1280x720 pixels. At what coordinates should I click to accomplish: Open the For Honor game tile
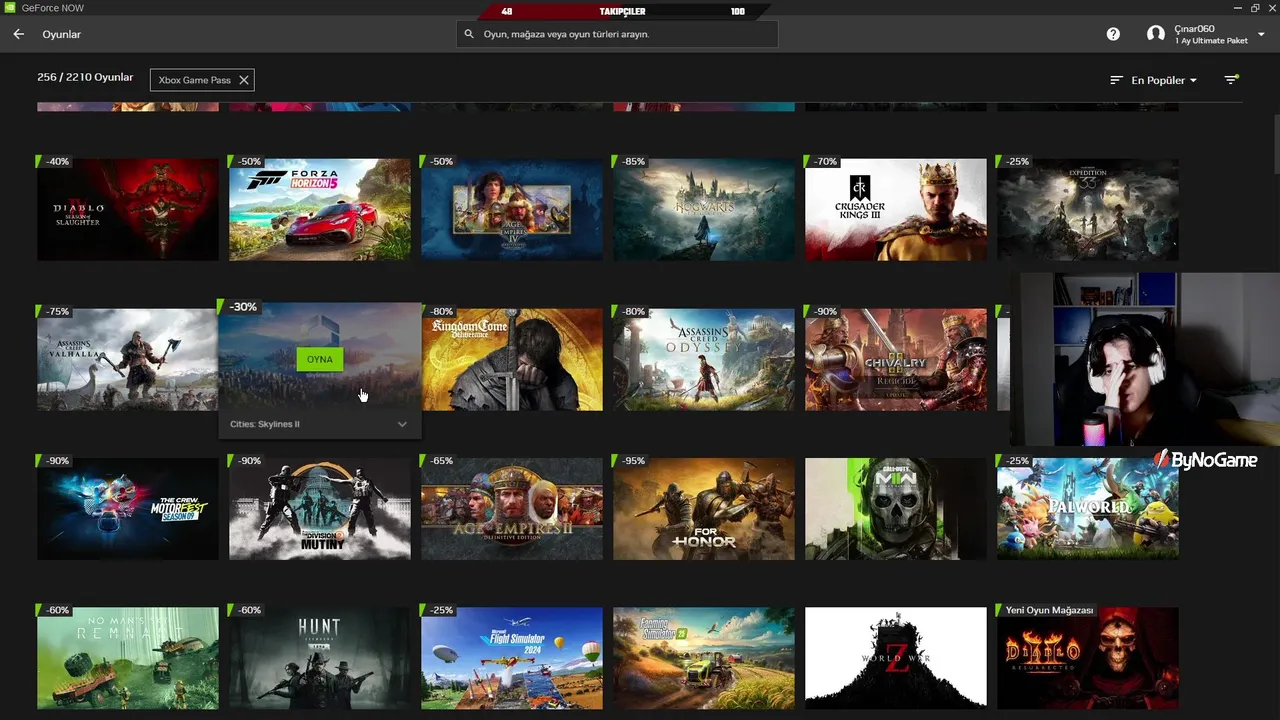(704, 509)
